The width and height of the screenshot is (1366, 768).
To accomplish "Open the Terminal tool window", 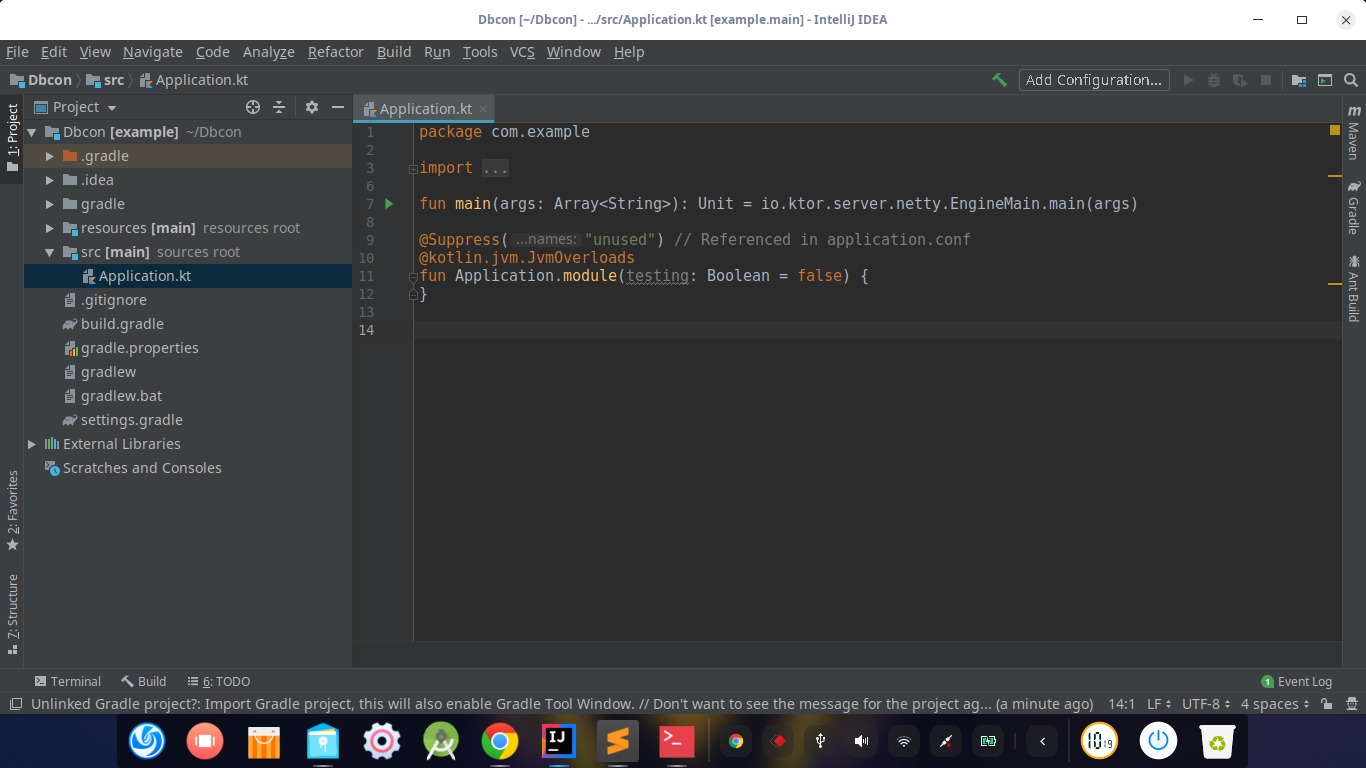I will tap(68, 681).
